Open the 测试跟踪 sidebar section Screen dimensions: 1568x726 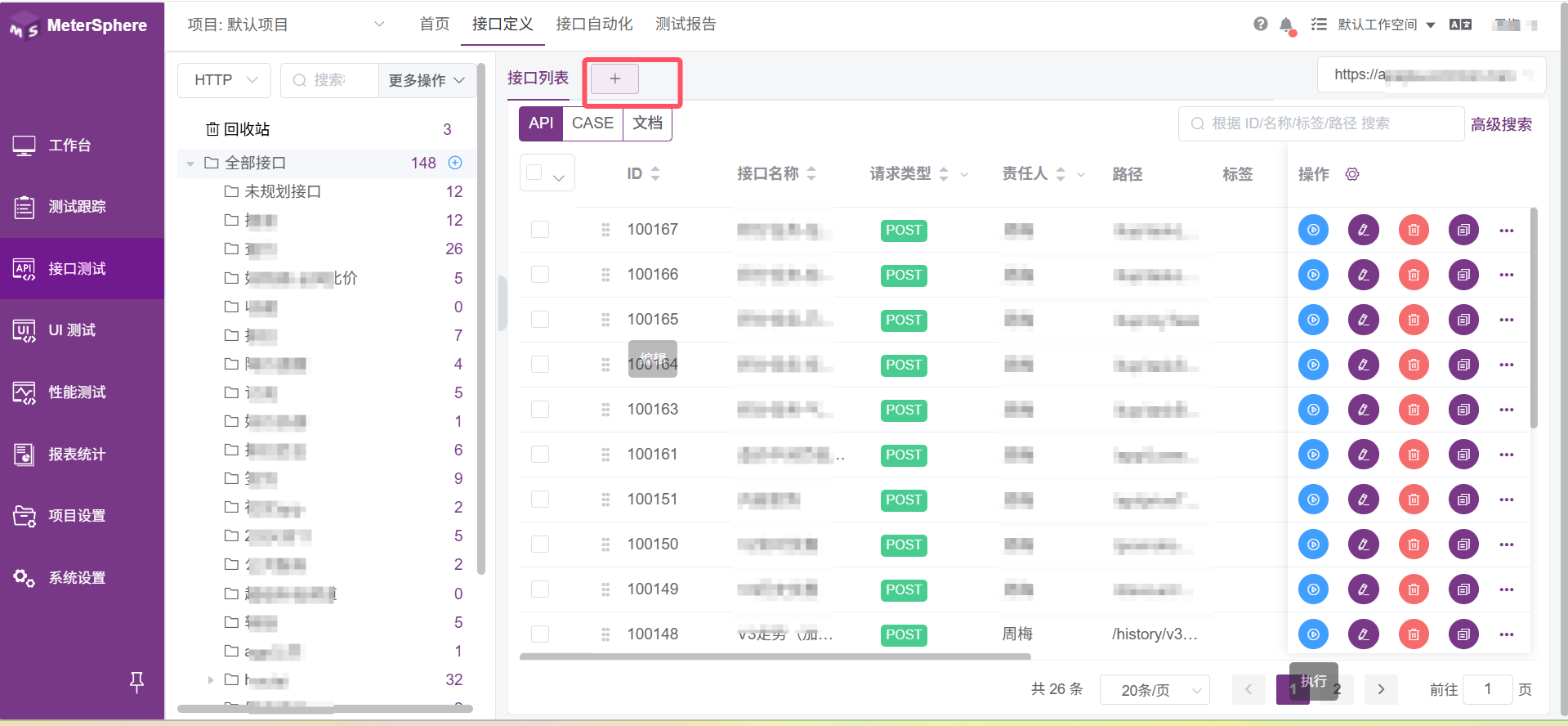[x=82, y=207]
